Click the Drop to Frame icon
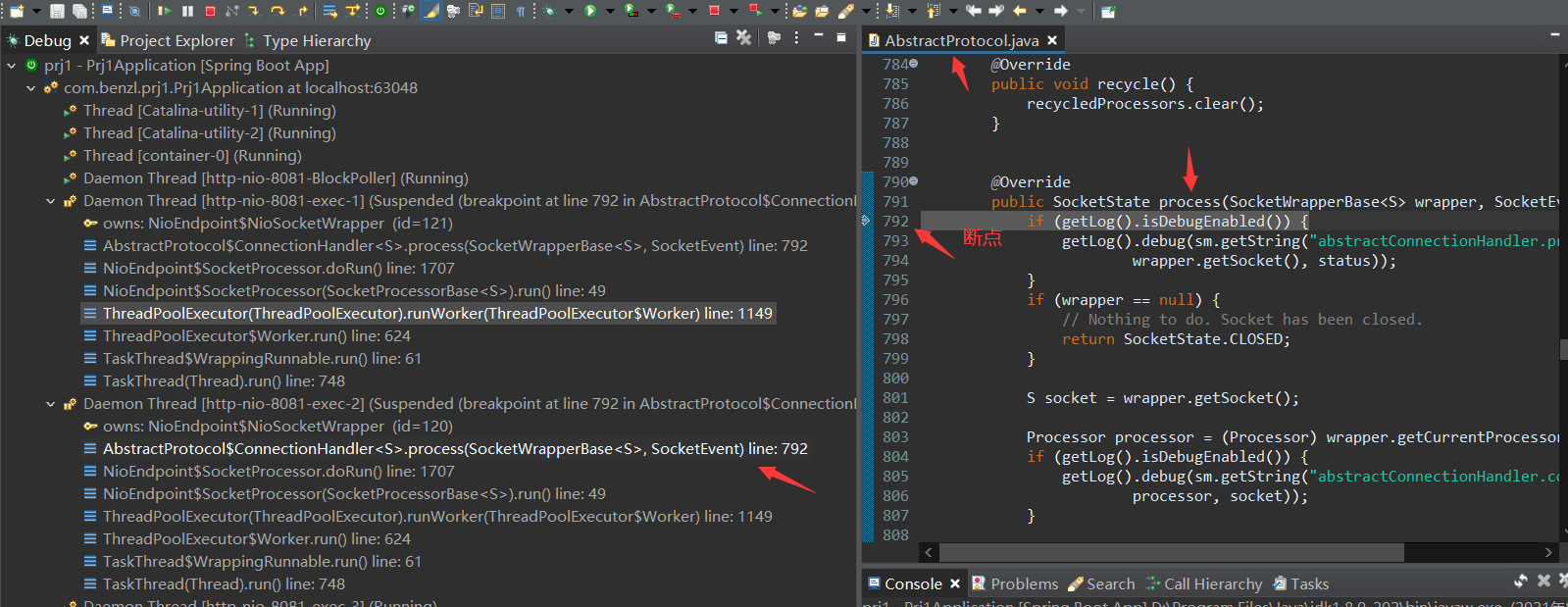Viewport: 1568px width, 607px height. pos(329,11)
